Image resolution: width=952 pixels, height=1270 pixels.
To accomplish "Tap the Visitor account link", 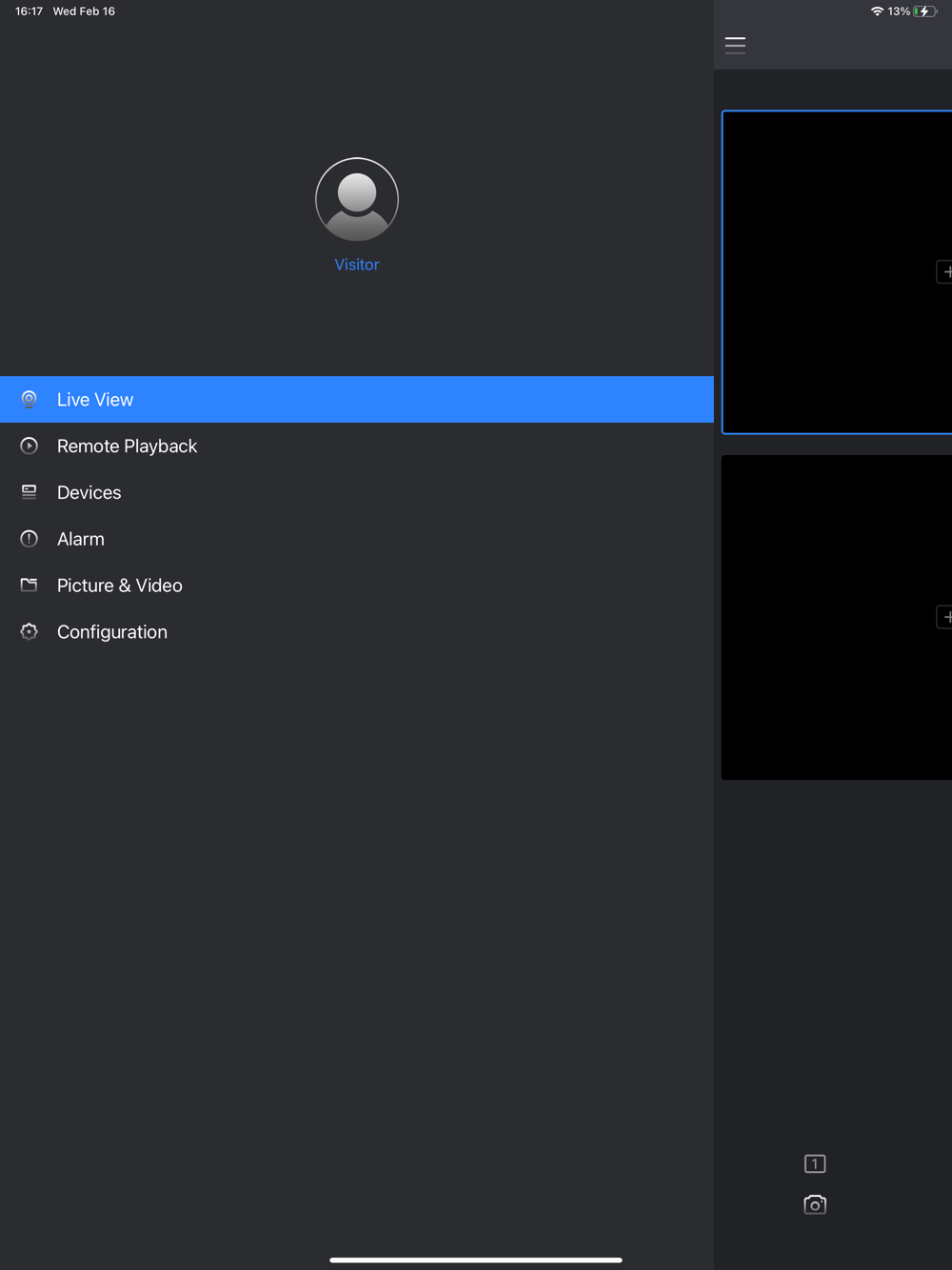I will click(357, 265).
